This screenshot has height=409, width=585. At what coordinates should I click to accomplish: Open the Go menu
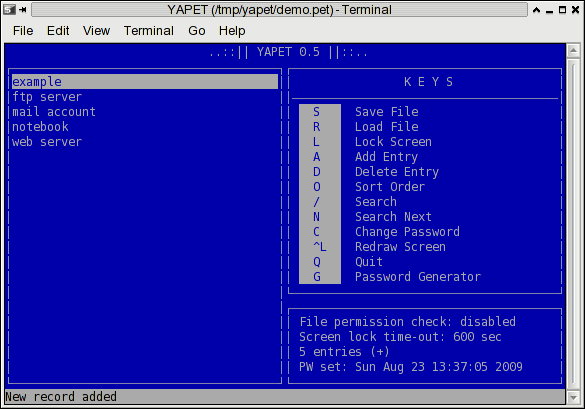click(197, 31)
